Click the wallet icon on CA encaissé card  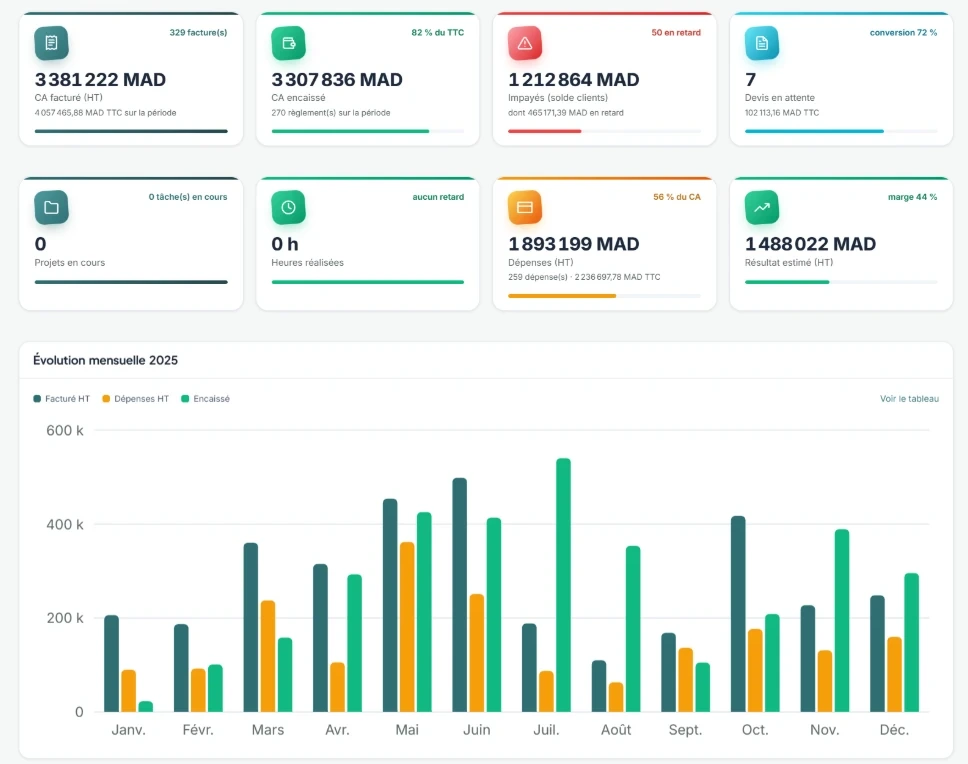pos(288,43)
